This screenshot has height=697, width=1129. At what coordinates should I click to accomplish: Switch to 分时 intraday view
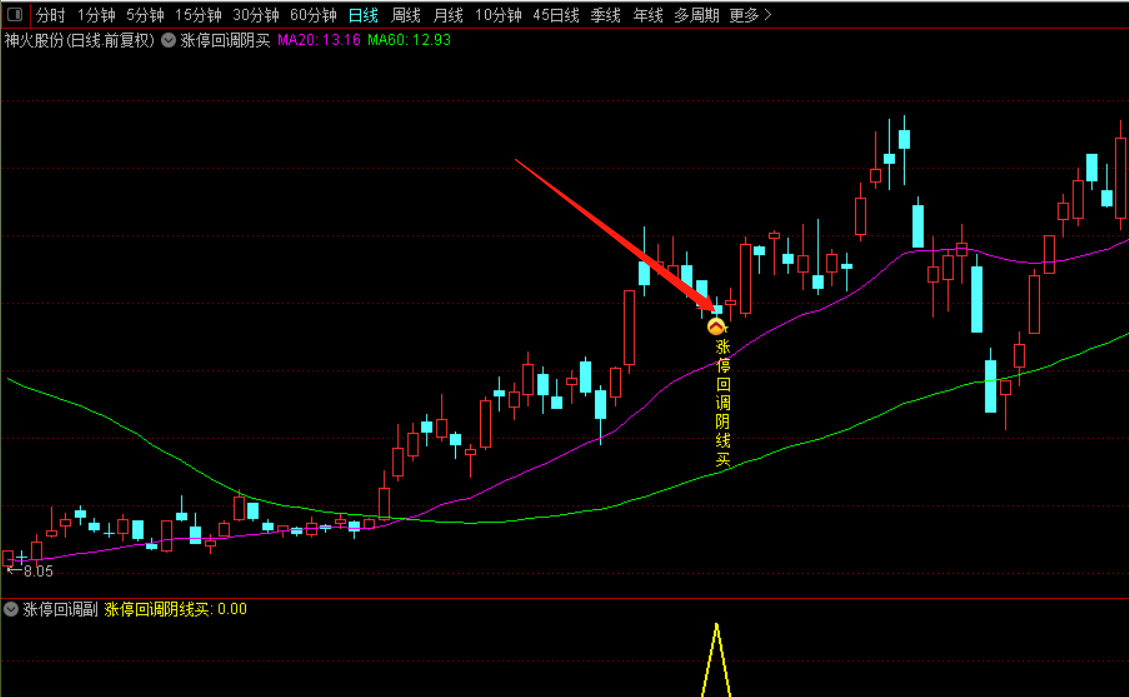(50, 15)
